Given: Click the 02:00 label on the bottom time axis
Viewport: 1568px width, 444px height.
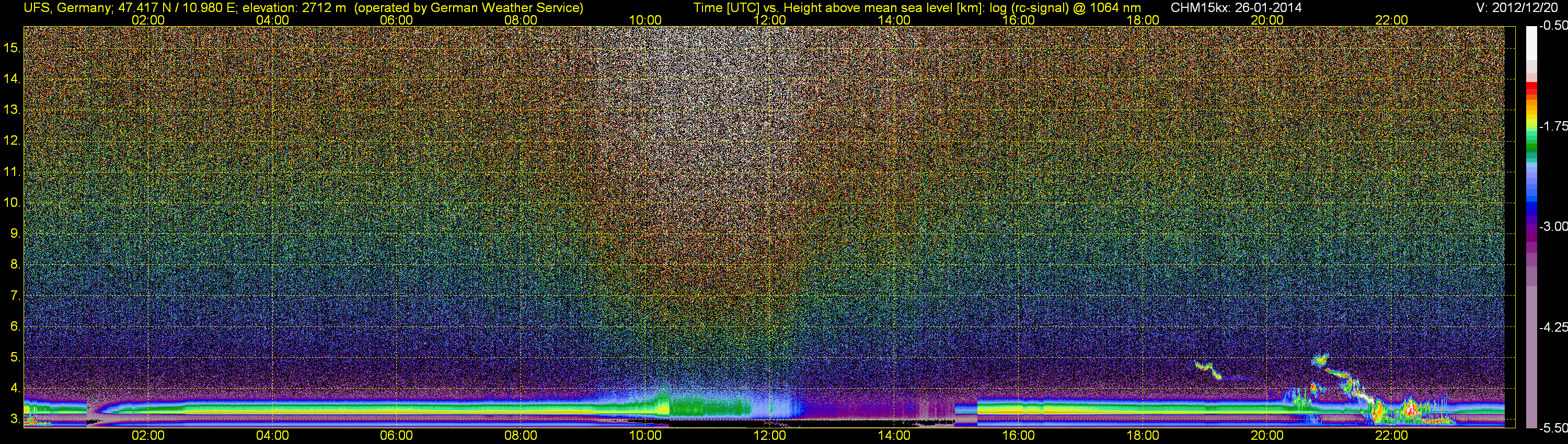Looking at the screenshot, I should coord(148,436).
